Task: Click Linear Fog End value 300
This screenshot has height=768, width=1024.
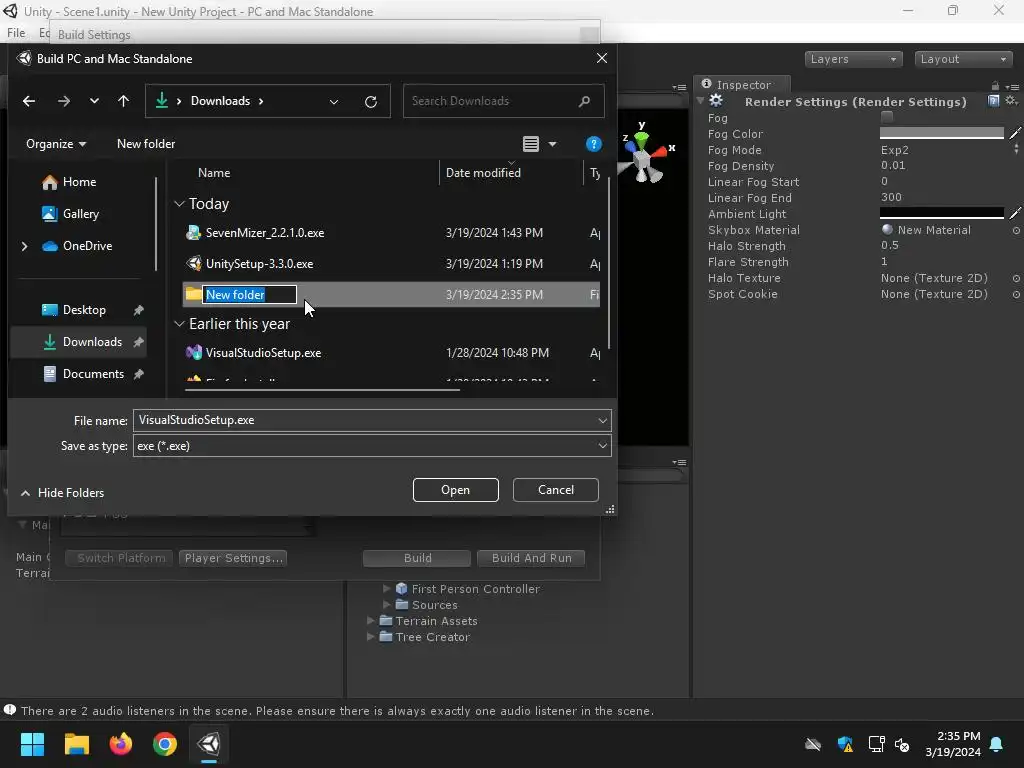Action: tap(891, 198)
